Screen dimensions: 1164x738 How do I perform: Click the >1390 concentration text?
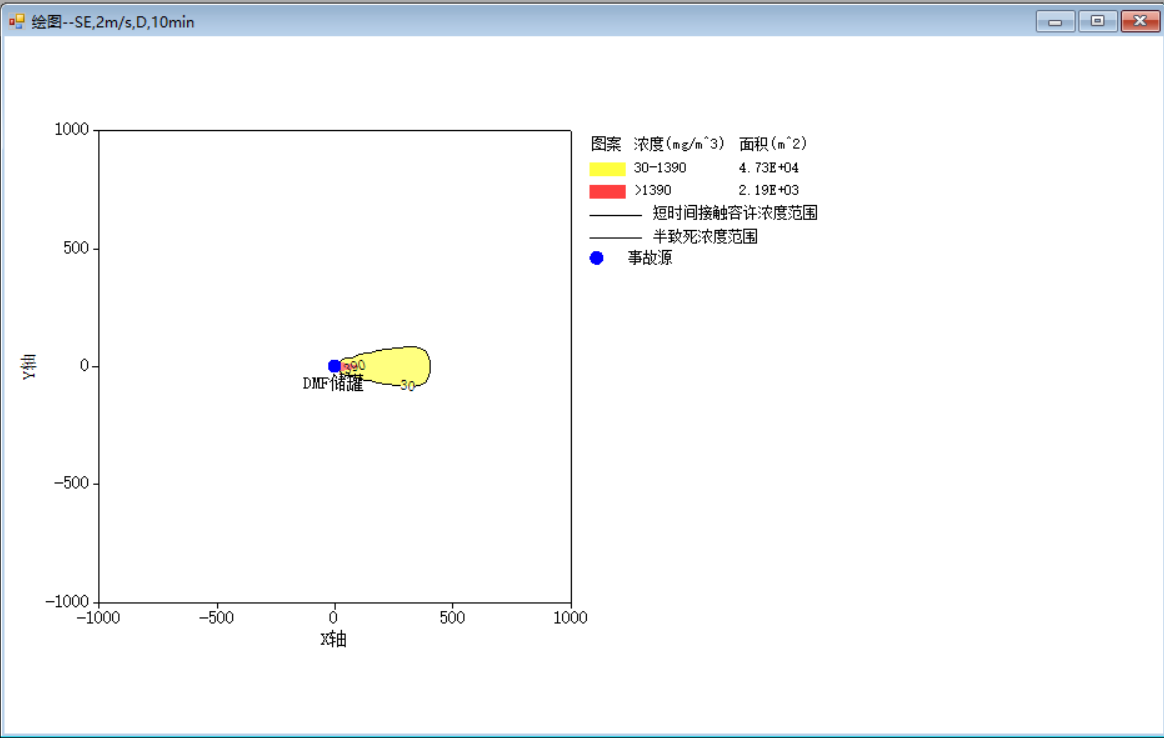click(x=653, y=191)
